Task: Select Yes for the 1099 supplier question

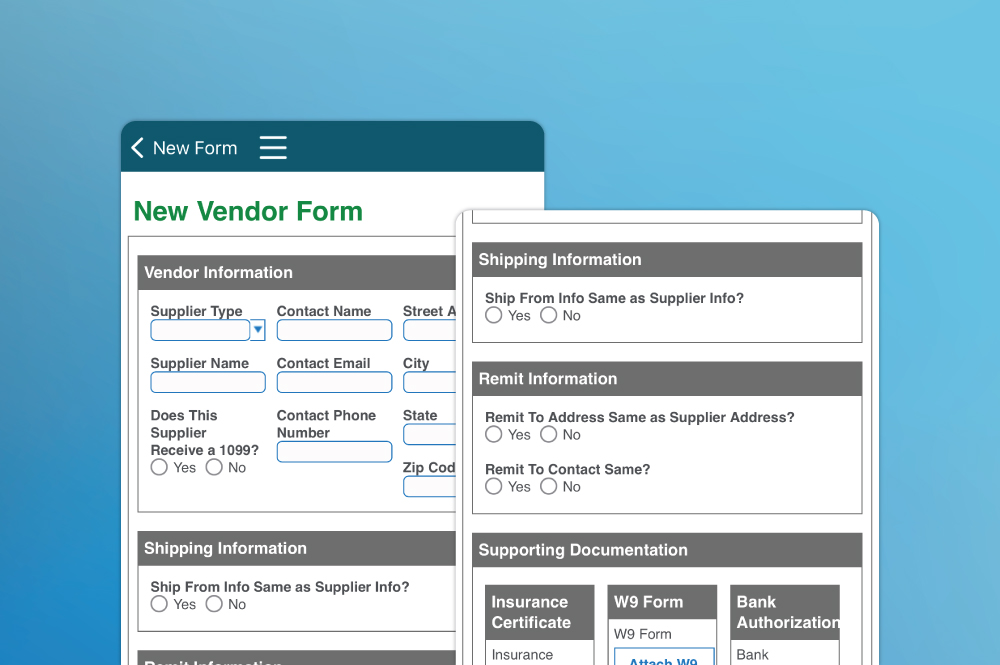Action: click(159, 467)
